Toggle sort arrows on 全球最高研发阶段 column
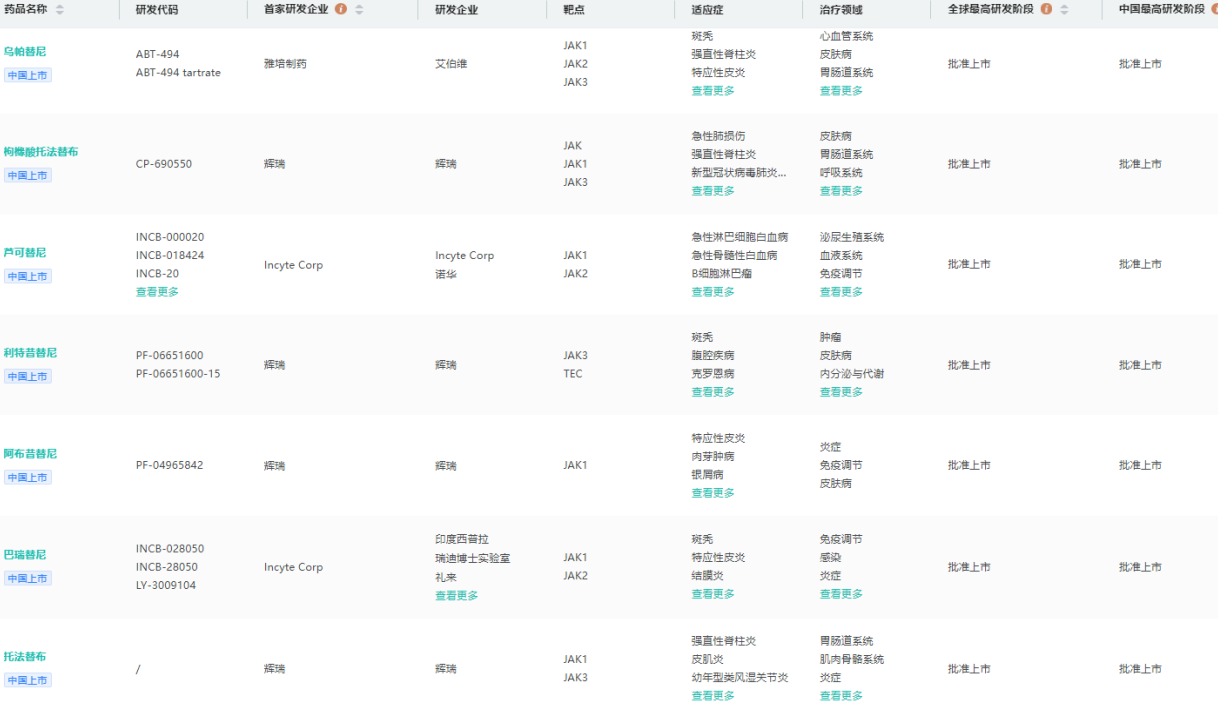This screenshot has height=703, width=1218. click(1064, 9)
